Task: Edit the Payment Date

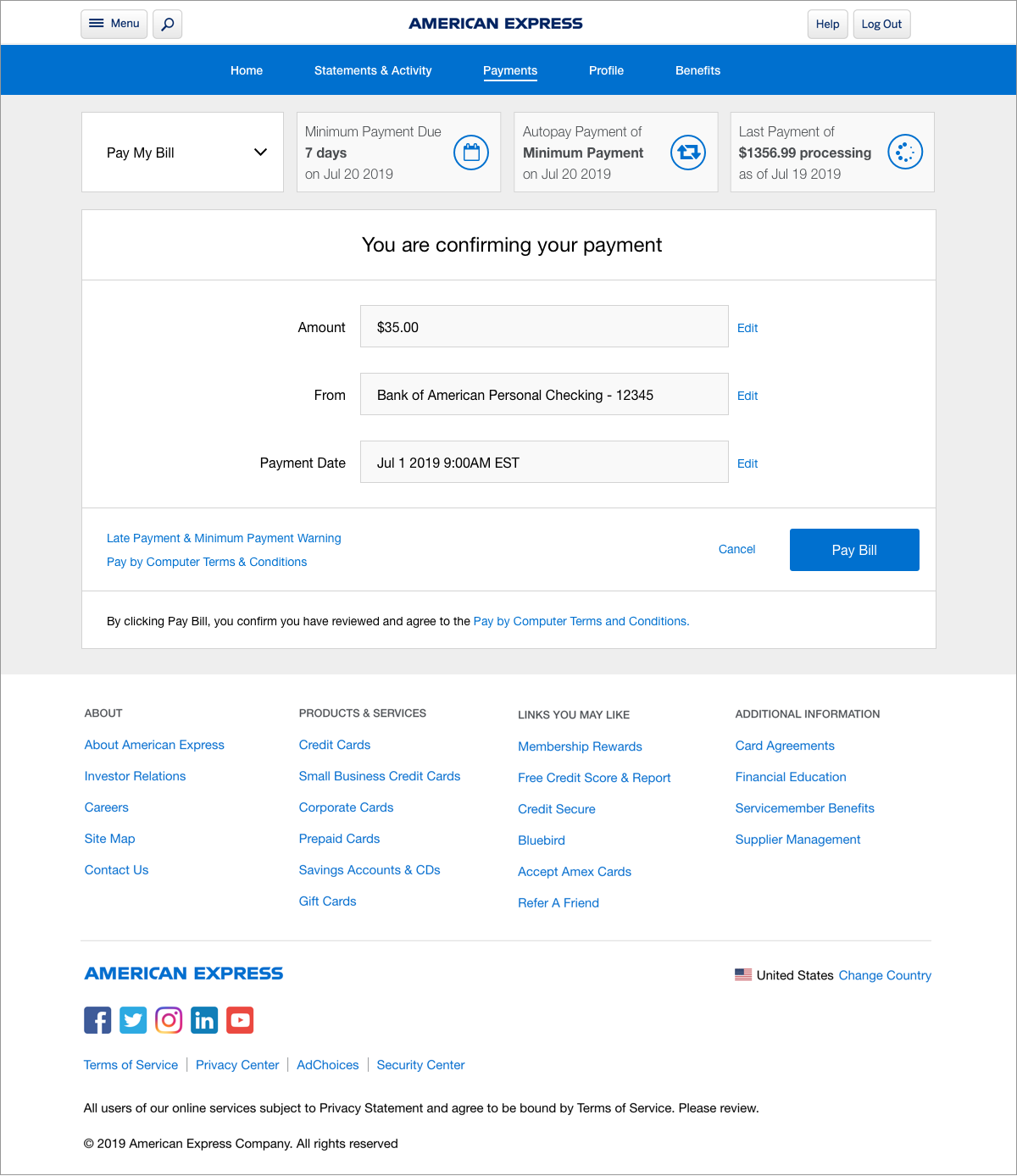Action: (747, 463)
